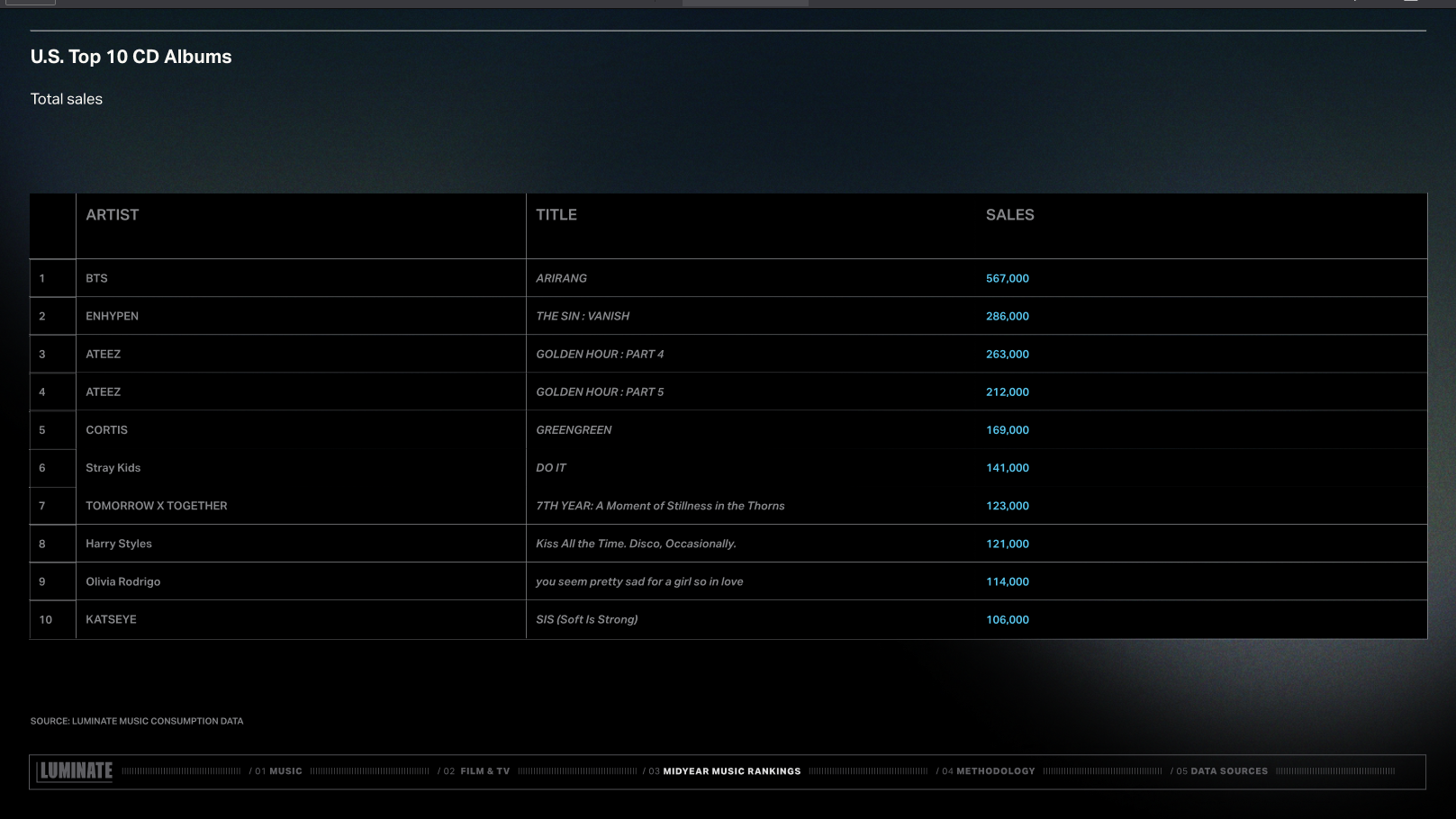This screenshot has height=819, width=1456.
Task: Select the 03 MIDYEAR MUSIC RANKINGS tab
Action: pos(722,771)
